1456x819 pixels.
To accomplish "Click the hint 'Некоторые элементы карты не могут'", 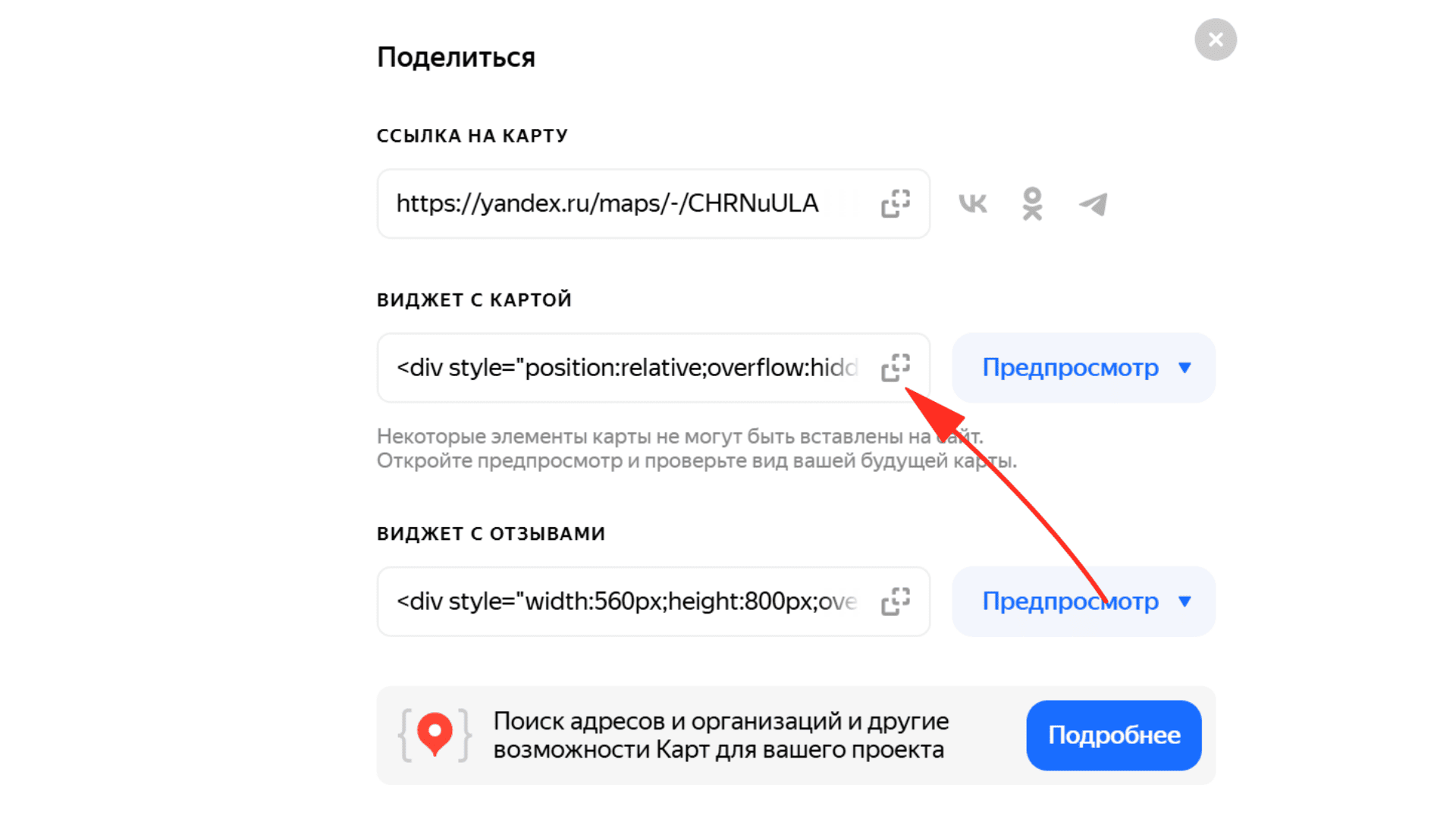I will 560,437.
